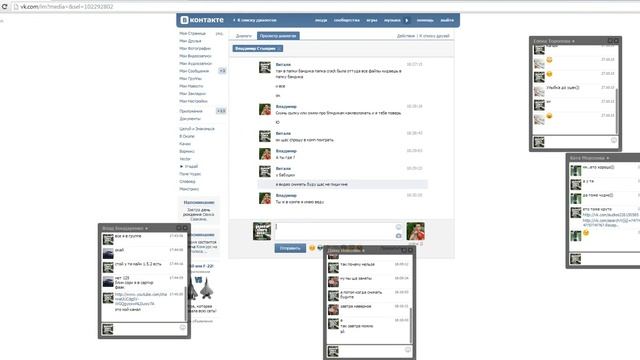Click emoji icon in chat popup with 'завтра наверное'
Viewport: 640px width, 360px height.
[408, 350]
